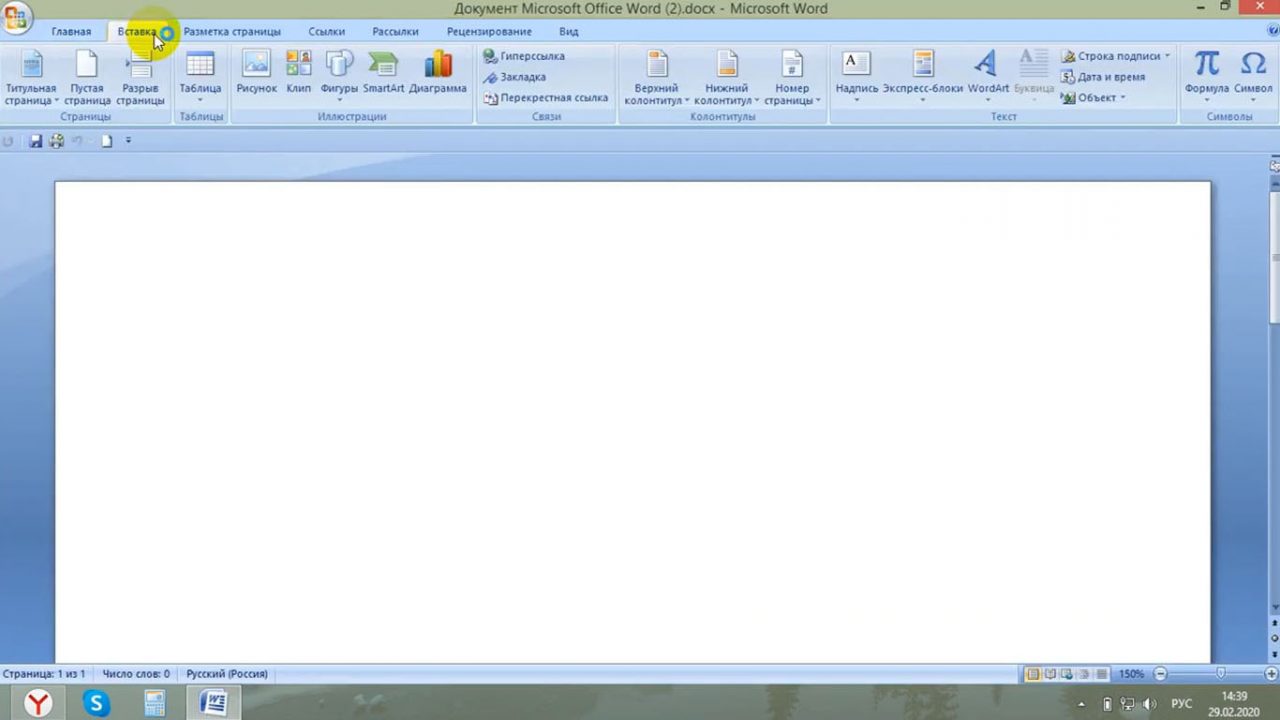Open the Строка подписи signature line dropdown
Screen dimensions: 1280x720
1115,56
